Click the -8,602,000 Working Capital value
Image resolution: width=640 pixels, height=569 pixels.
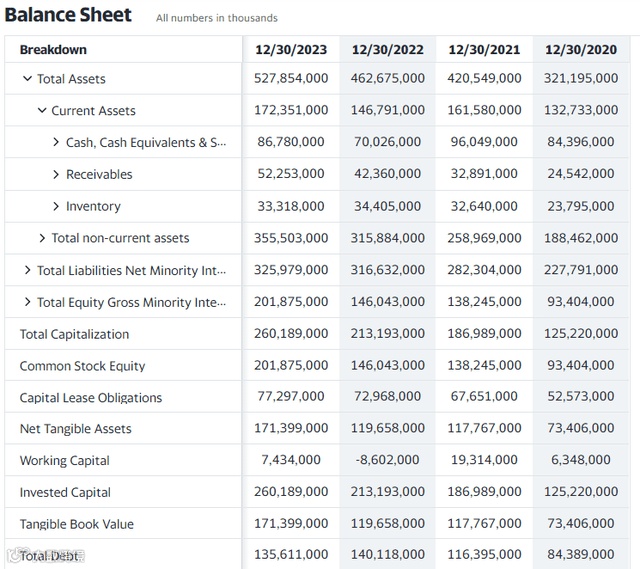point(388,460)
